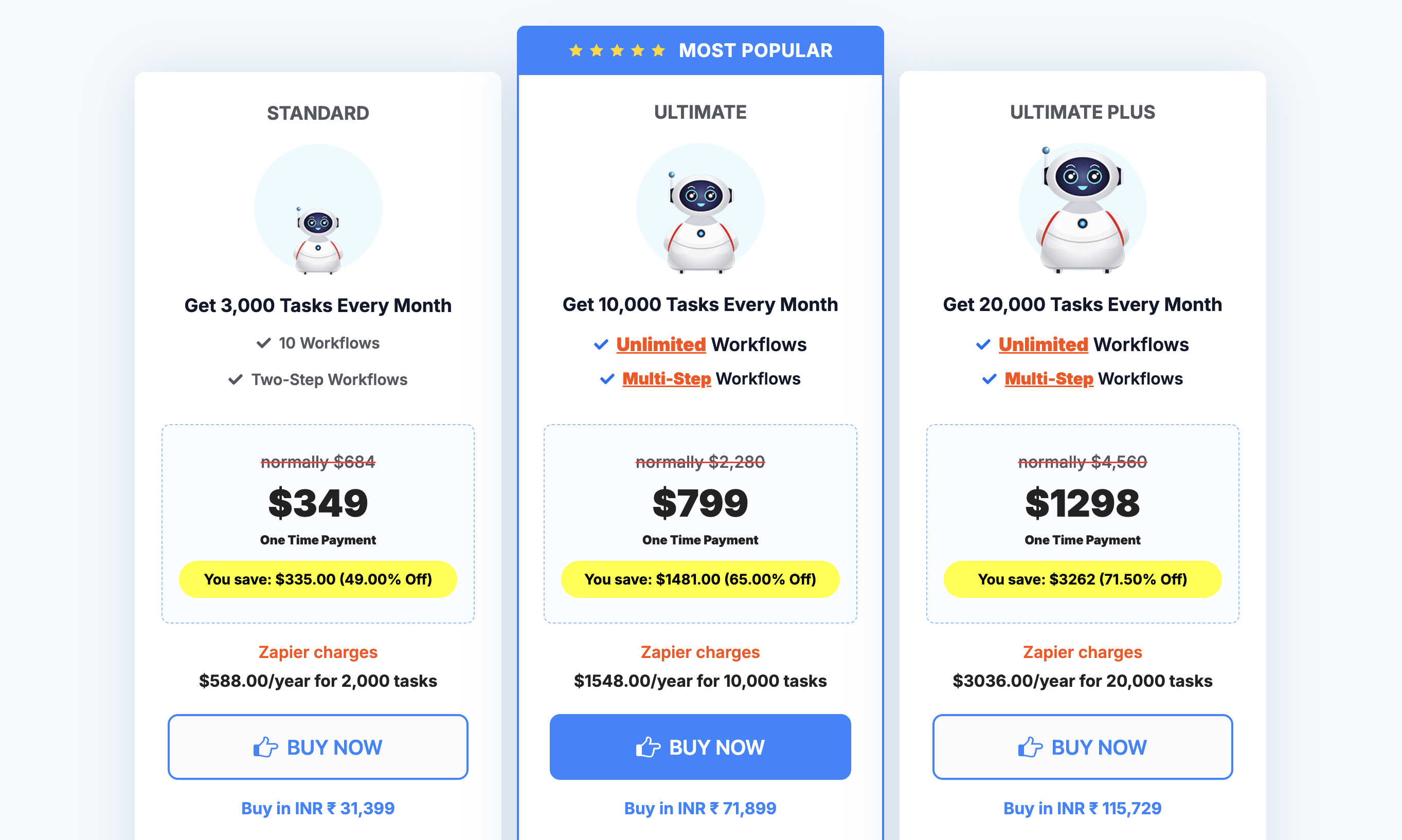Click the robot mascot on the Ultimate plan

click(700, 221)
